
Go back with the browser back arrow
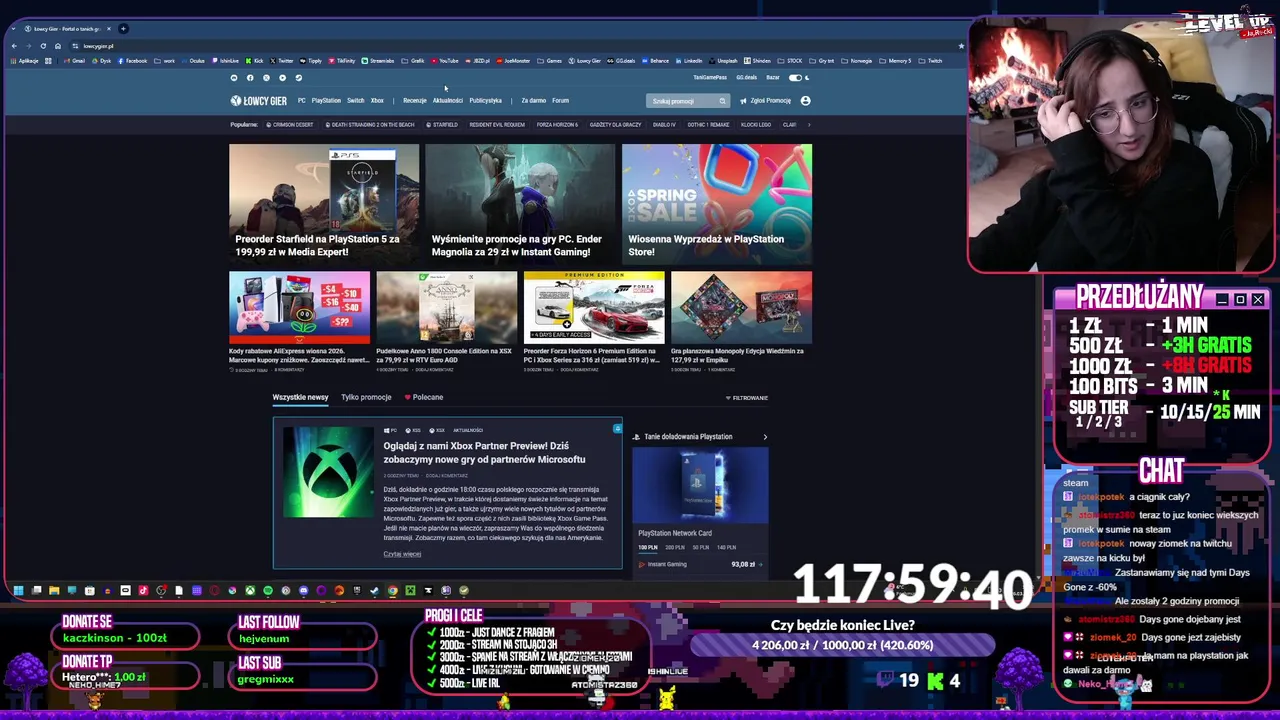pyautogui.click(x=14, y=46)
